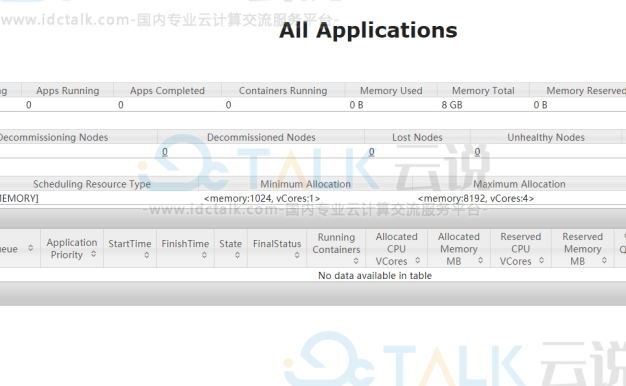626x386 pixels.
Task: Click the memory:1024, vCores:1 value
Action: [262, 198]
